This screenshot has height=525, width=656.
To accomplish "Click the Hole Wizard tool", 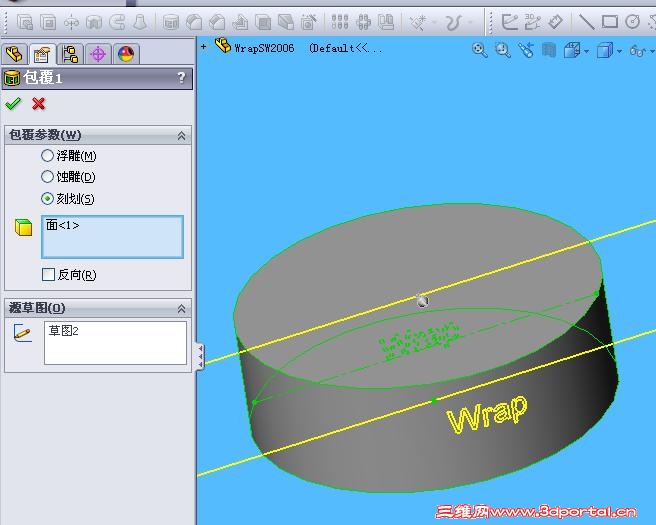I will [x=308, y=22].
